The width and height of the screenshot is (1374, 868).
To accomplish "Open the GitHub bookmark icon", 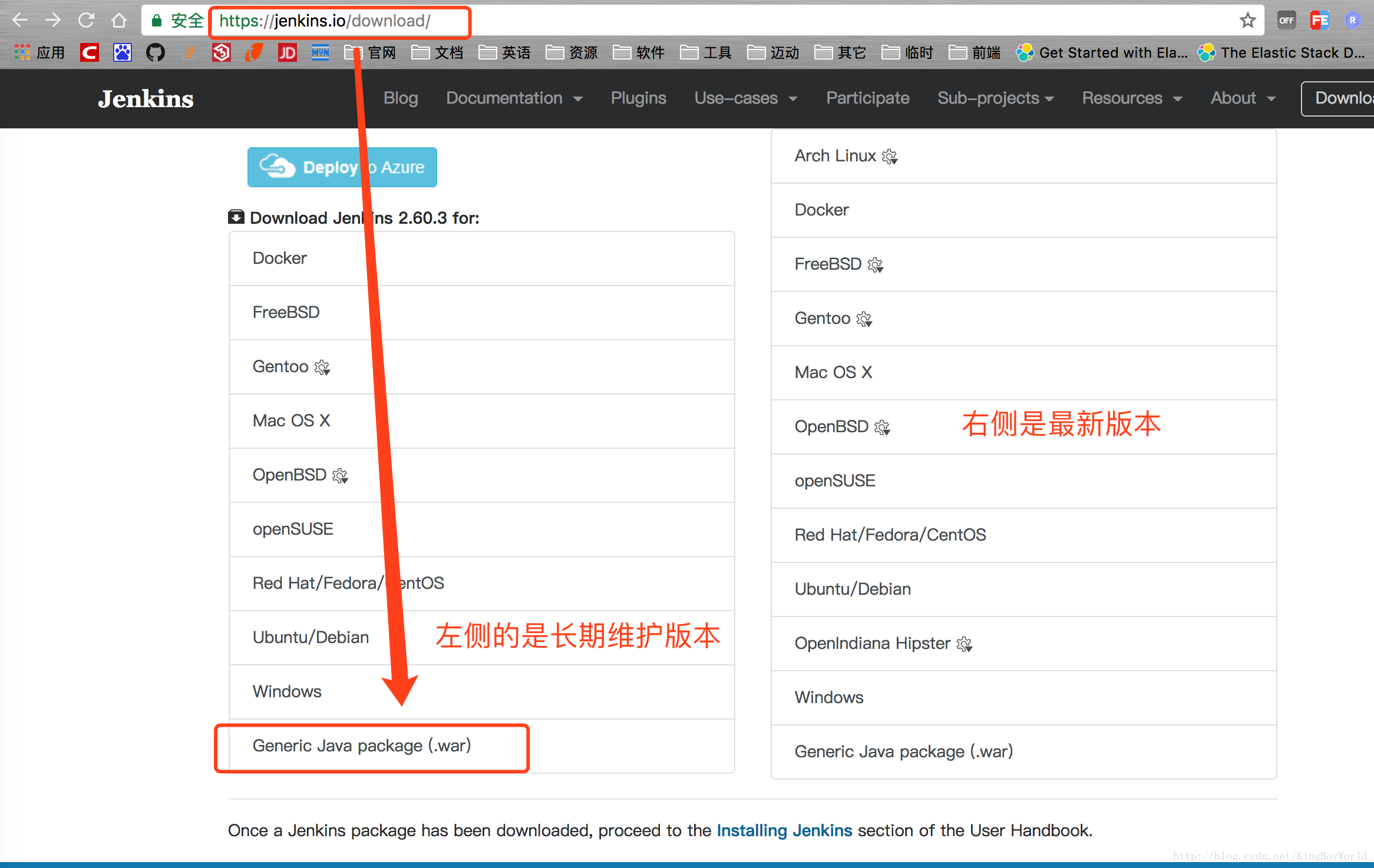I will [x=156, y=53].
